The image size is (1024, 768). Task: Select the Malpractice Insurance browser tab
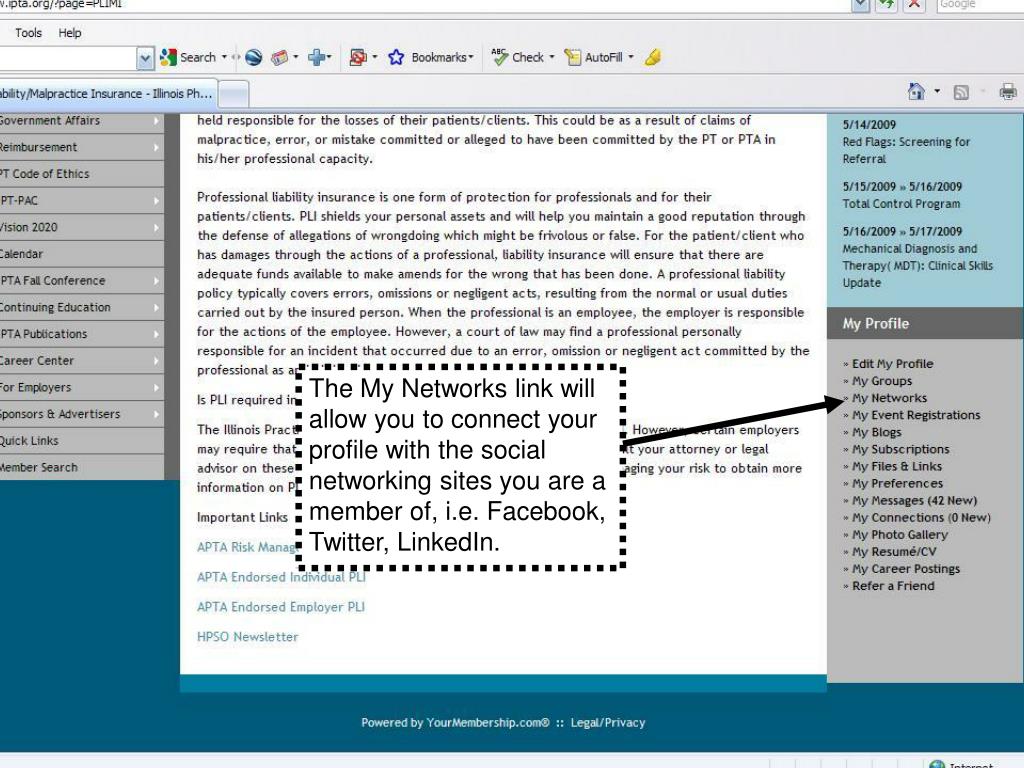(108, 93)
